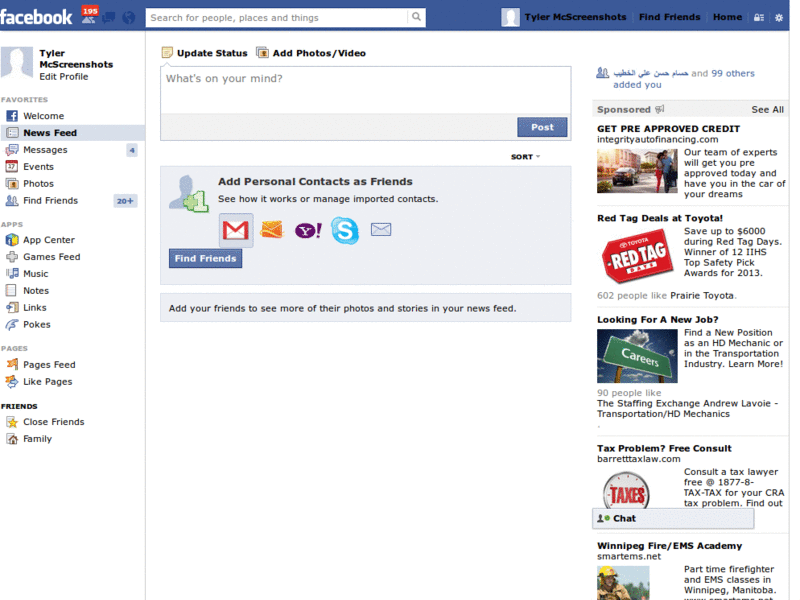Click Tyler McScreenshots name in the sidebar

76,59
